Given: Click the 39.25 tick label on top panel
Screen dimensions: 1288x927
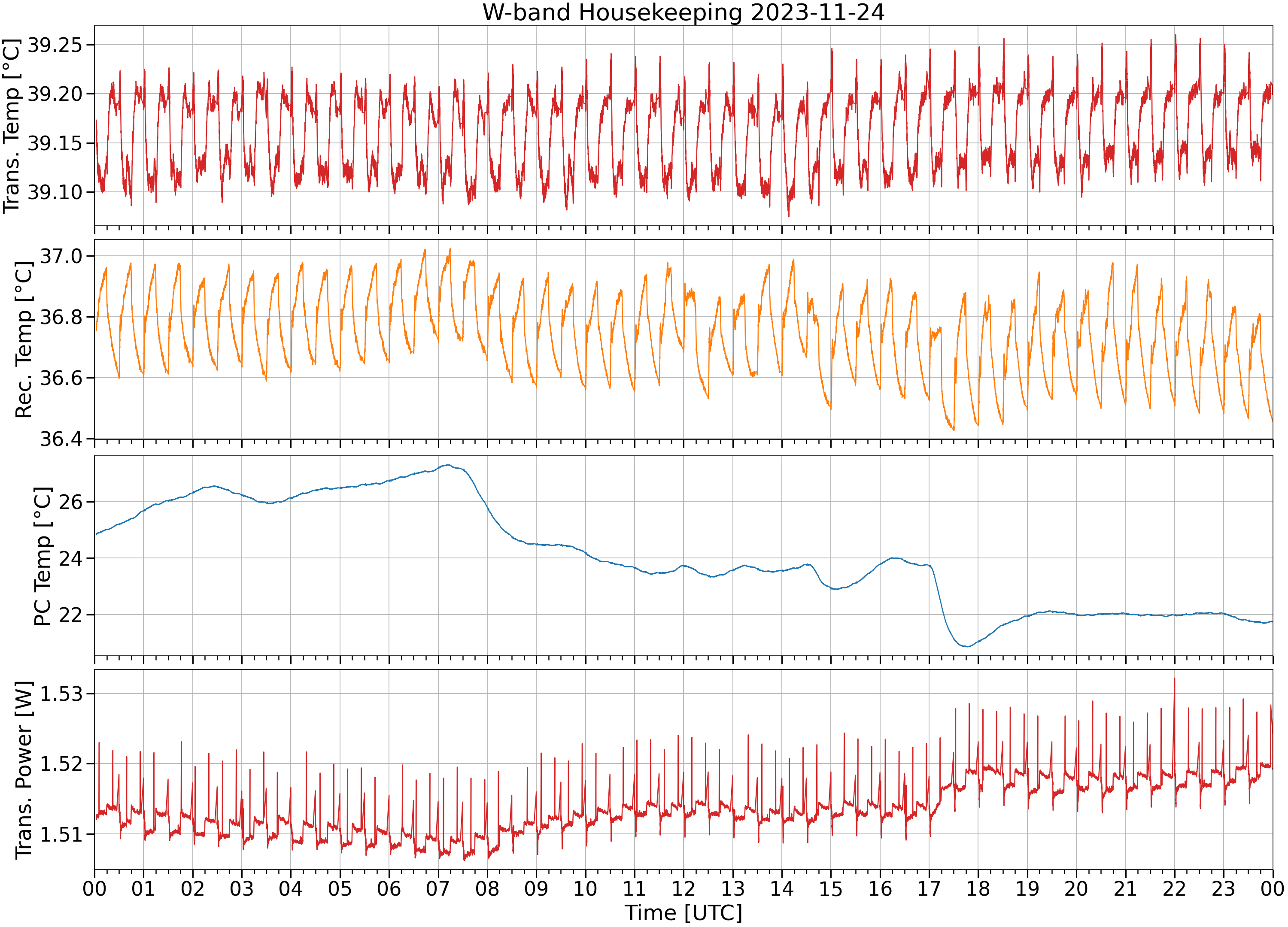Looking at the screenshot, I should tap(54, 45).
